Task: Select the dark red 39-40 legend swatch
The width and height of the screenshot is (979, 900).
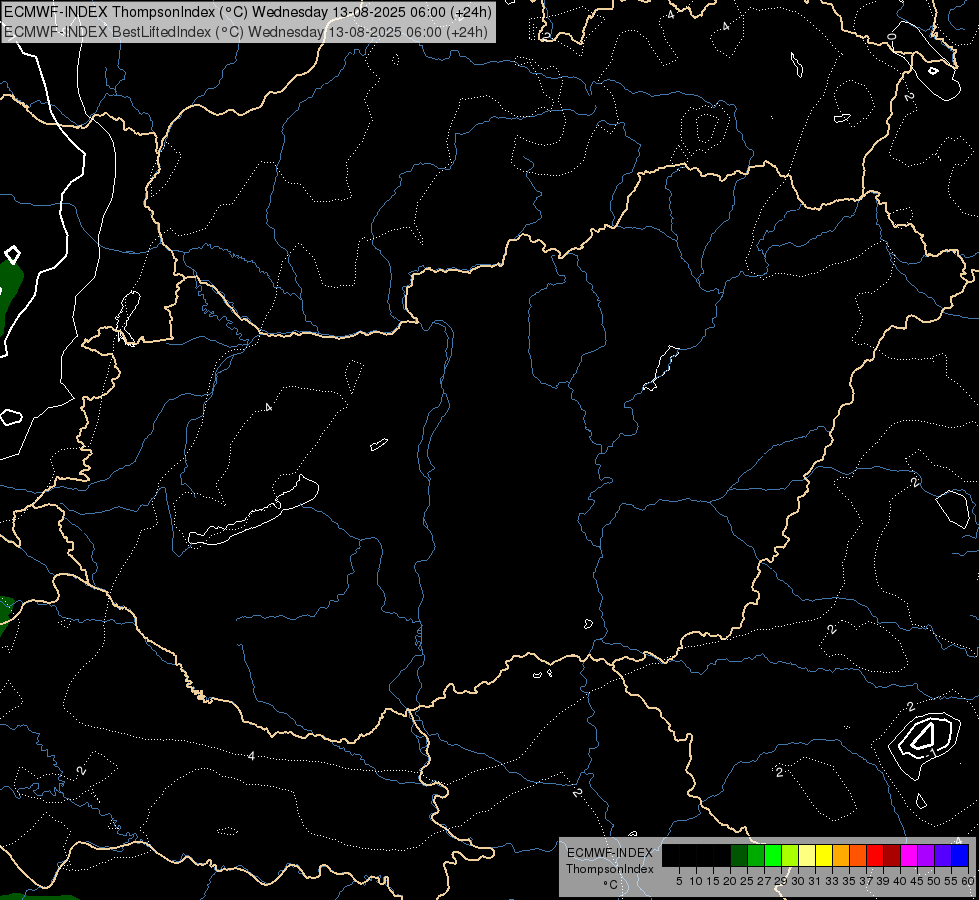Action: click(x=892, y=855)
